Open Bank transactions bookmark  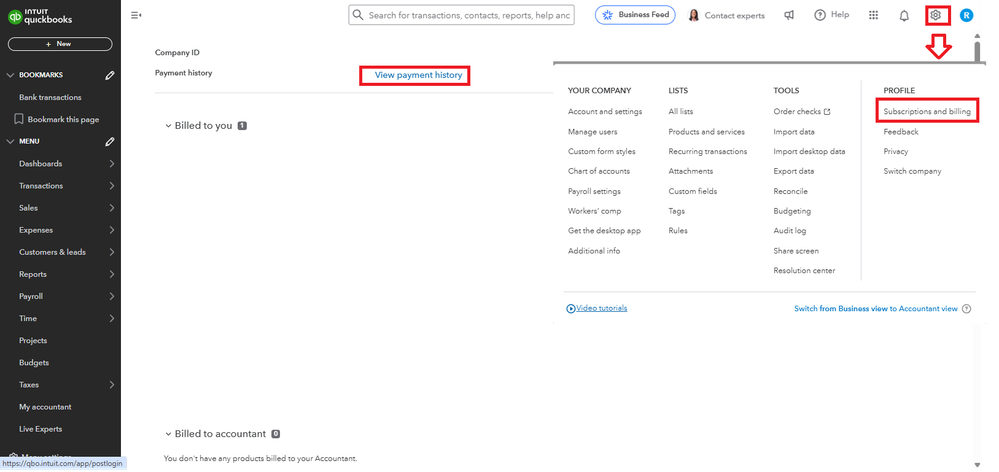coord(50,97)
